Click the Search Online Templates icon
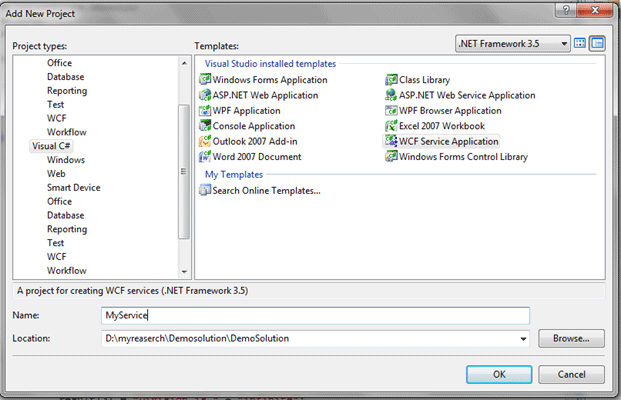The image size is (621, 400). point(205,190)
